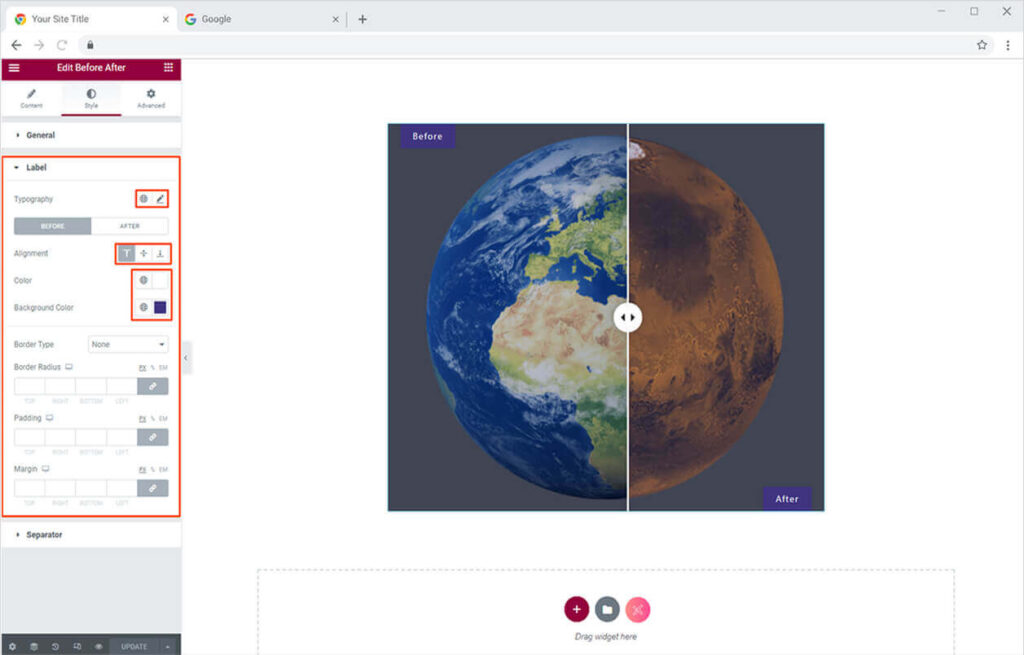Image resolution: width=1024 pixels, height=655 pixels.
Task: Toggle linked values for Padding
Action: (x=153, y=437)
